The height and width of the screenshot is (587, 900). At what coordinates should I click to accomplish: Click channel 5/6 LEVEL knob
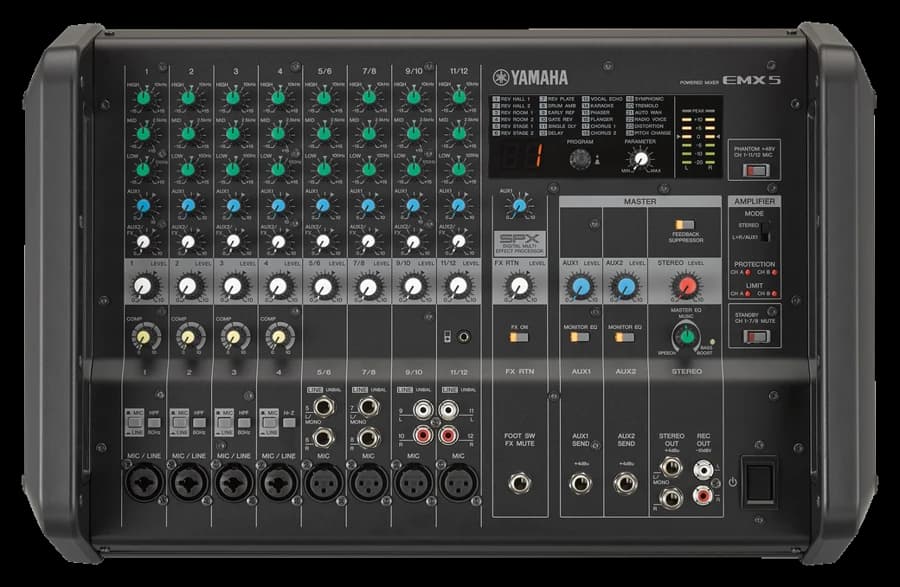tap(323, 286)
